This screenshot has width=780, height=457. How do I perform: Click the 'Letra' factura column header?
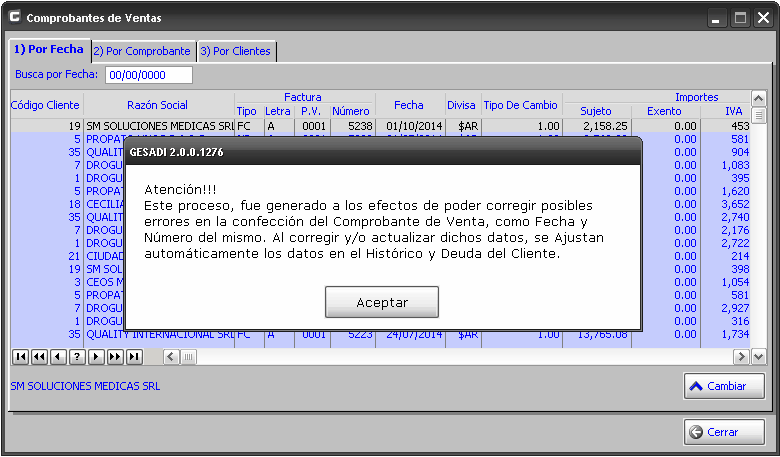pos(278,111)
